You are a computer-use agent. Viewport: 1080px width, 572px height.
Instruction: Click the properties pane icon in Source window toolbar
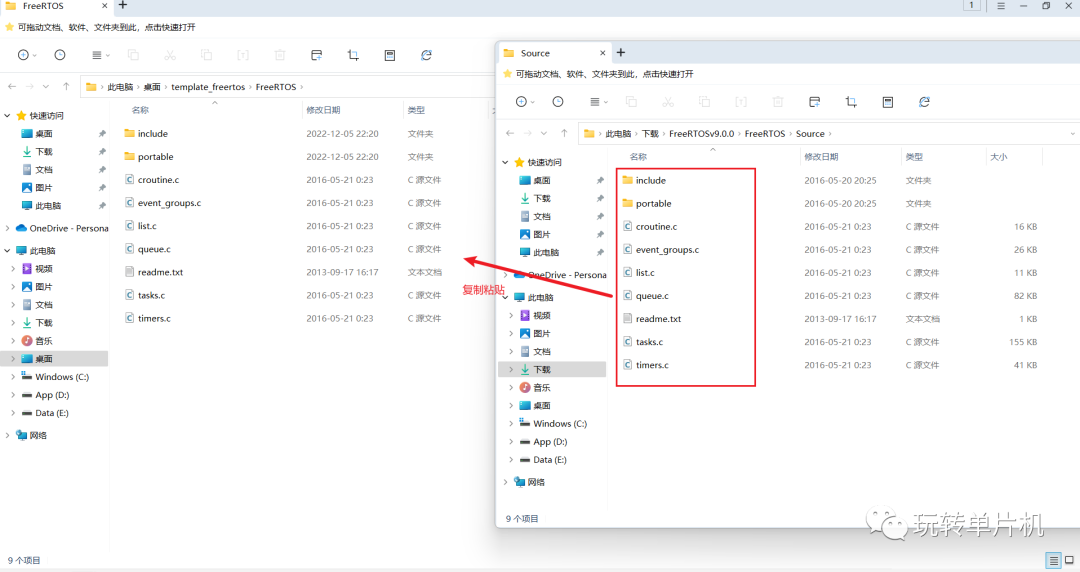[888, 102]
